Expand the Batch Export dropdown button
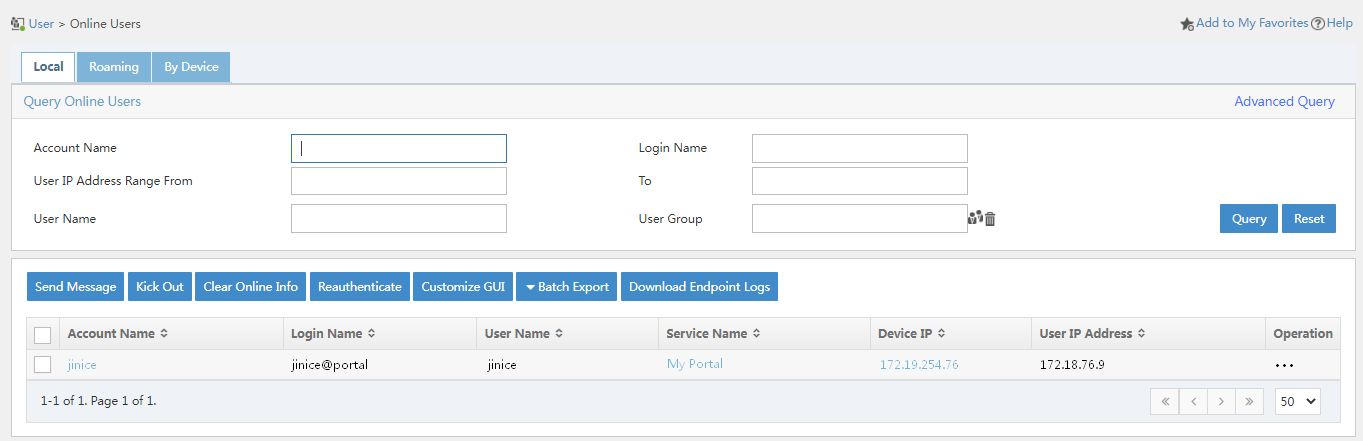The height and width of the screenshot is (441, 1363). (568, 287)
